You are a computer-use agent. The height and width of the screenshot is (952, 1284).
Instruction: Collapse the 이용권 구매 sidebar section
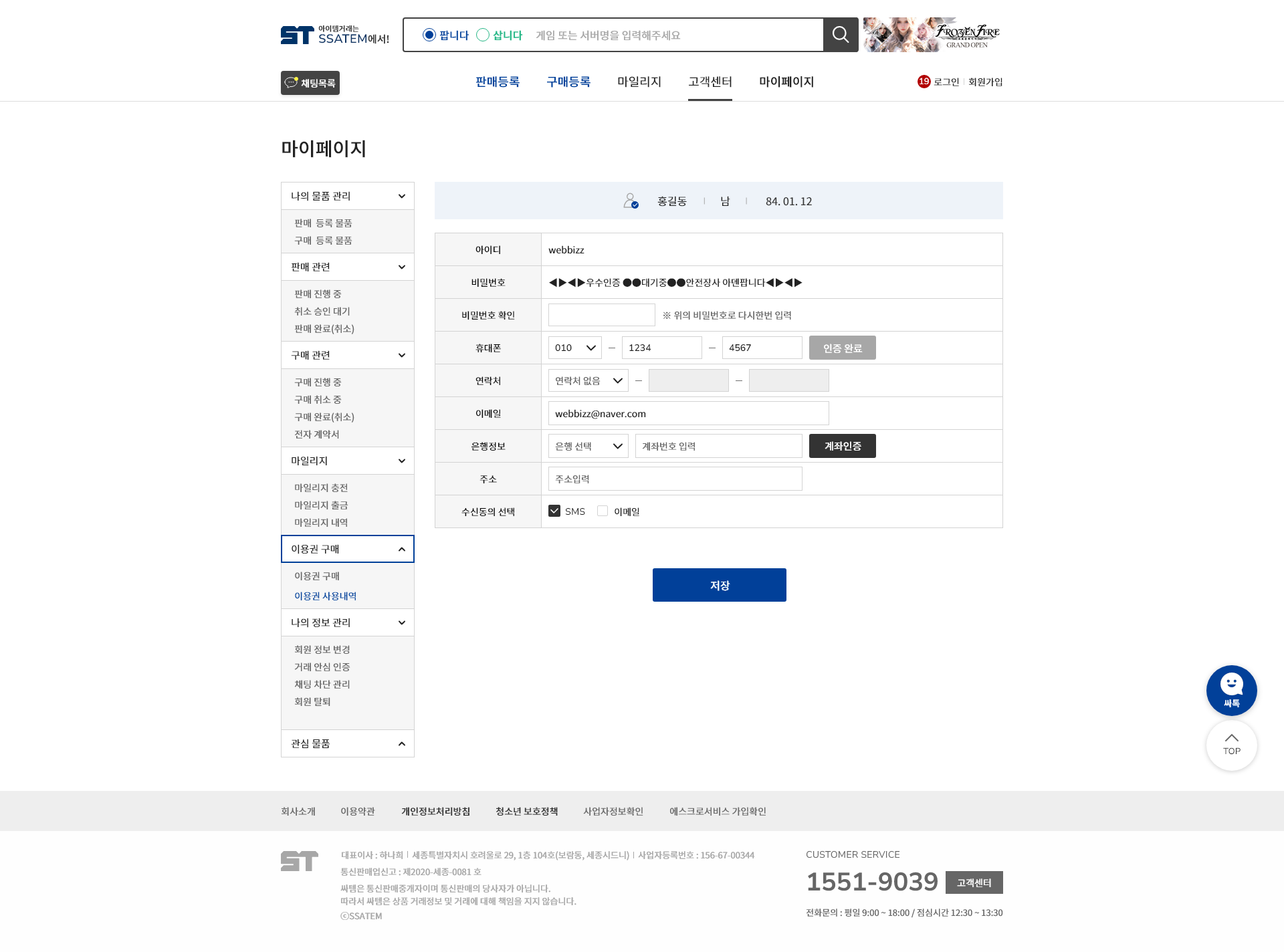tap(348, 549)
